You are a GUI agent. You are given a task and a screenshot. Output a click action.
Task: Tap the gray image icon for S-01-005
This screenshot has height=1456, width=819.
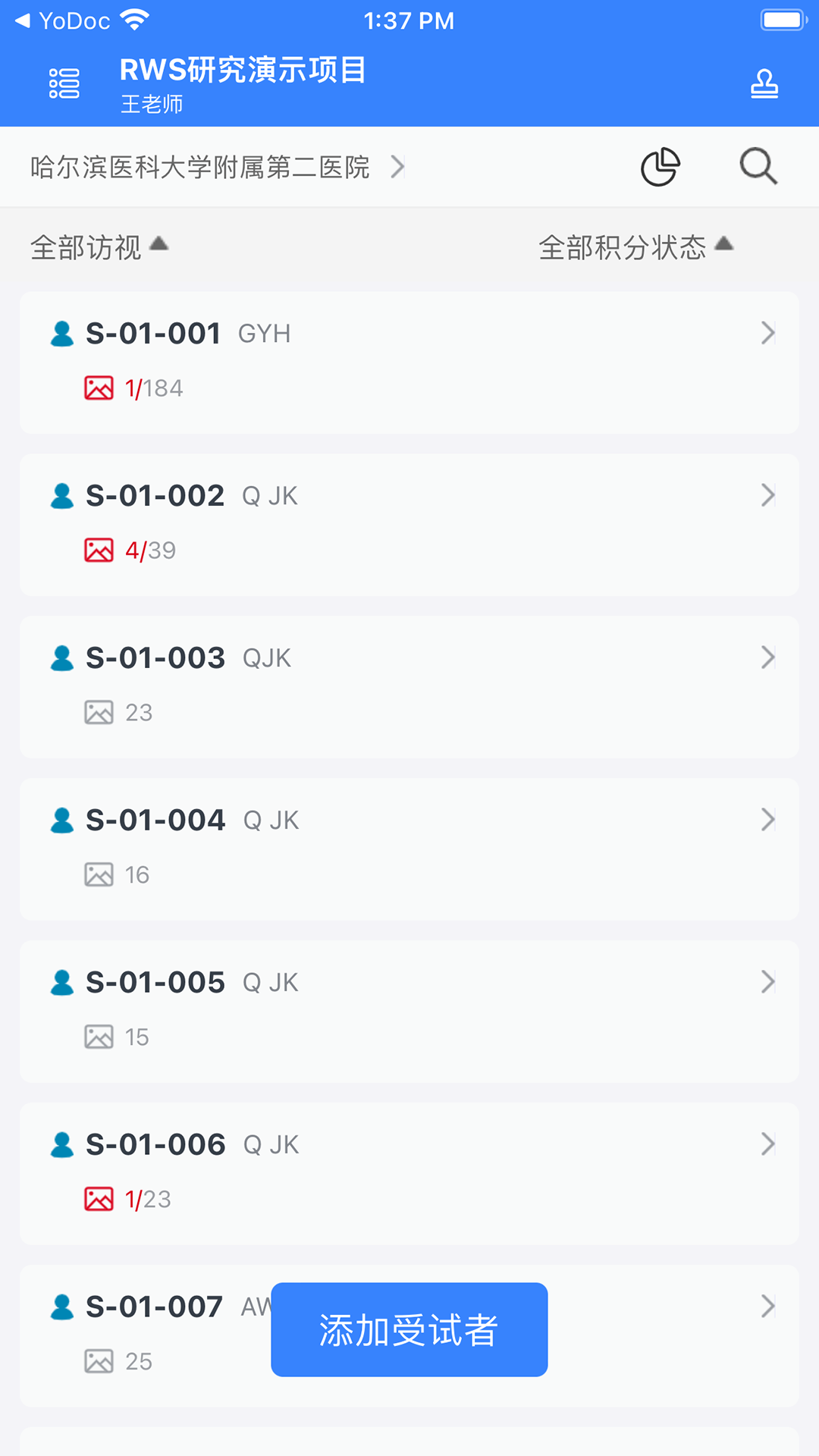click(99, 1037)
